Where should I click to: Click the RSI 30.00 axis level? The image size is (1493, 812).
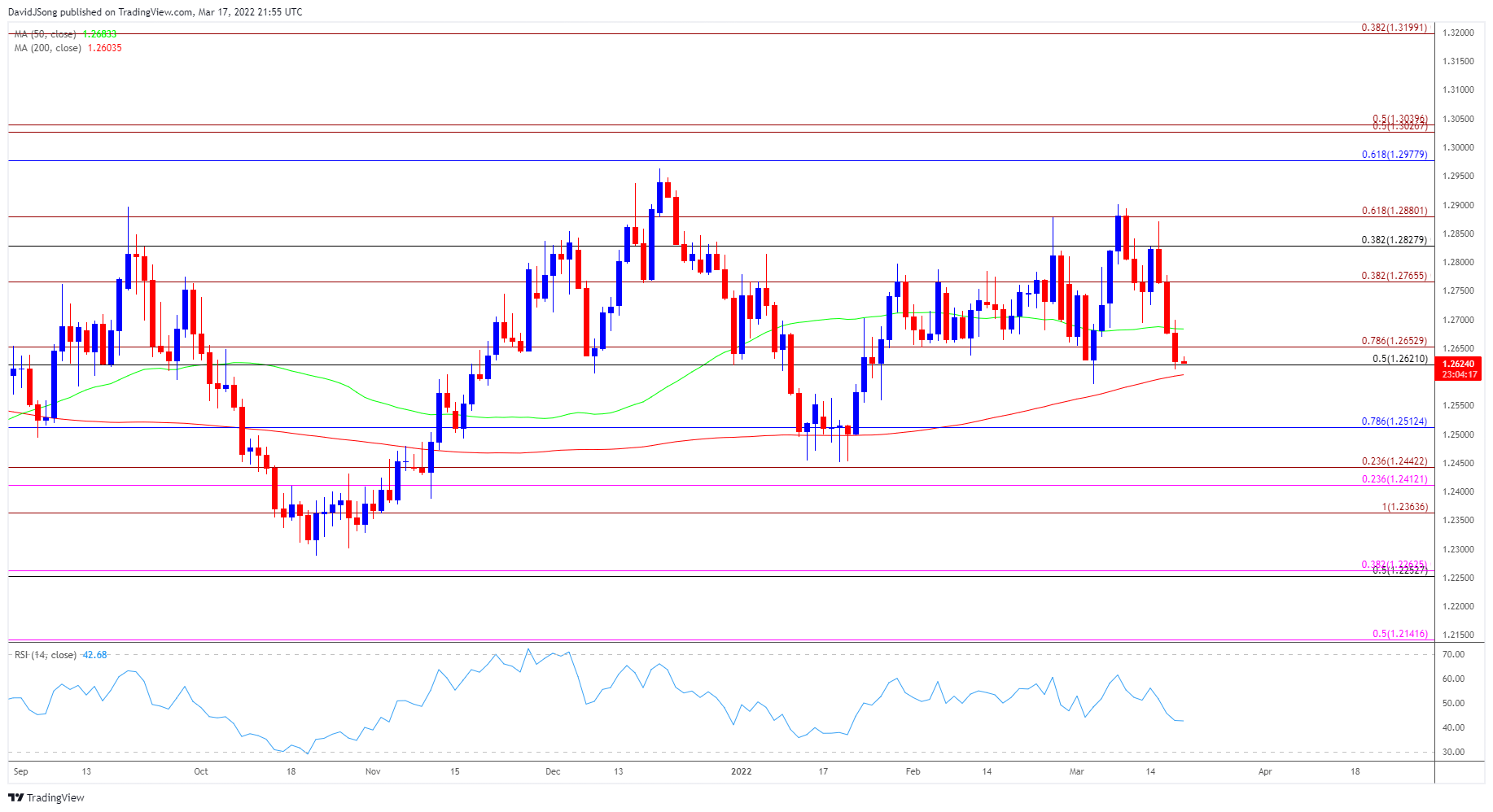click(1453, 752)
